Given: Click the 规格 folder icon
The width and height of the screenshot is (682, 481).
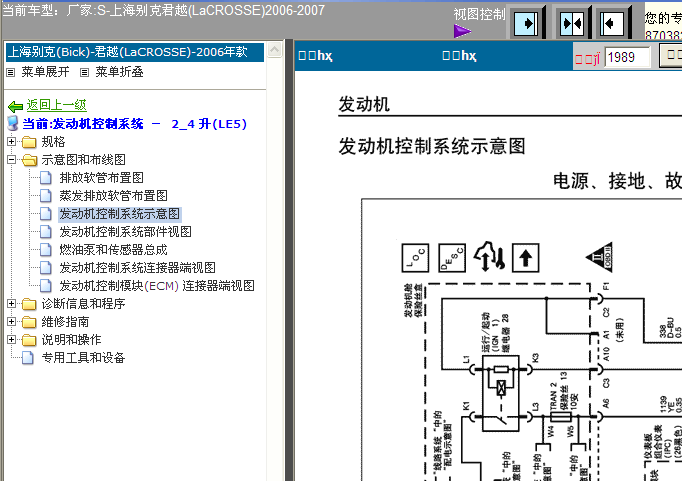Looking at the screenshot, I should (29, 142).
